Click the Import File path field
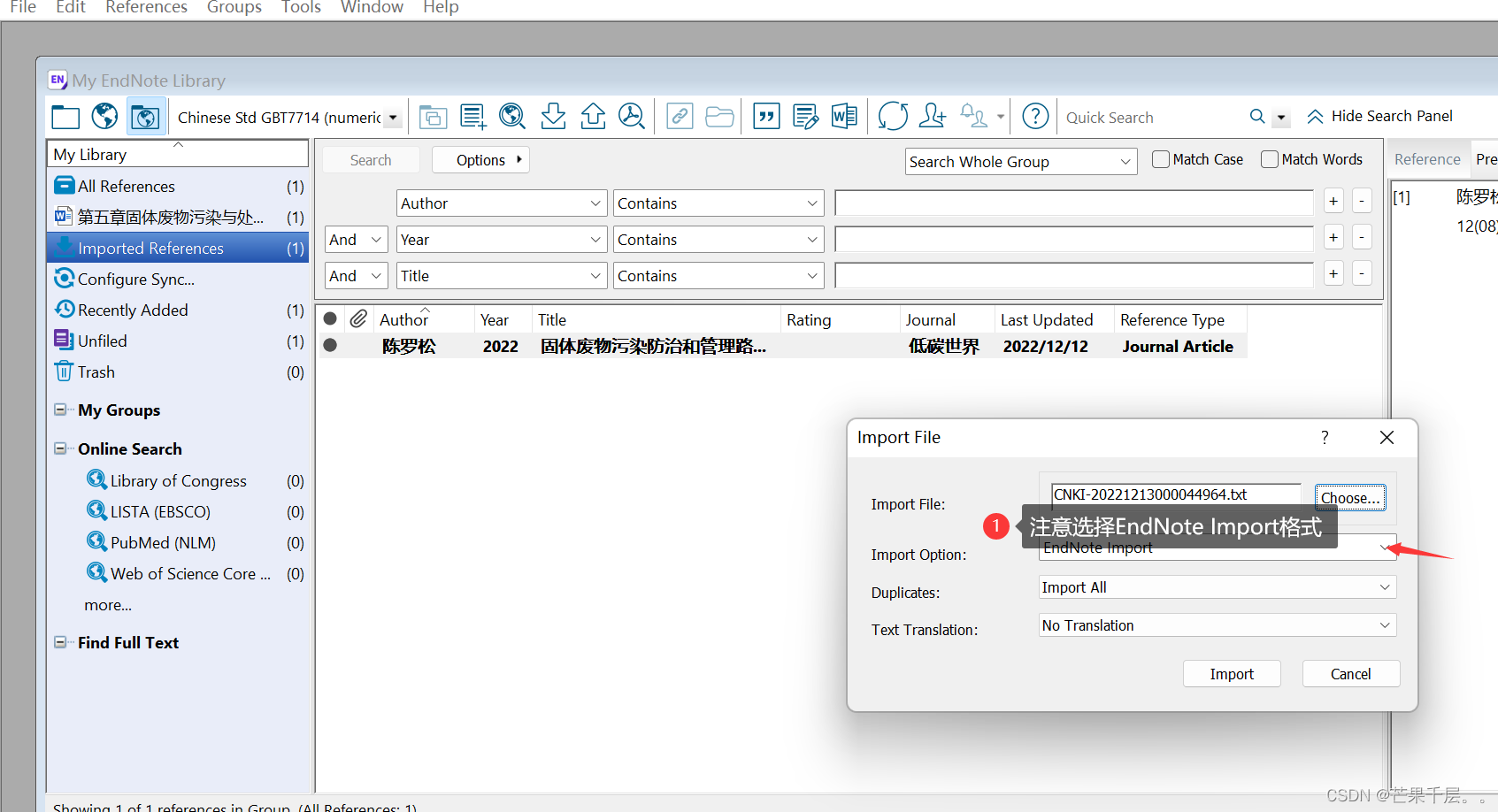The width and height of the screenshot is (1498, 812). [1176, 494]
